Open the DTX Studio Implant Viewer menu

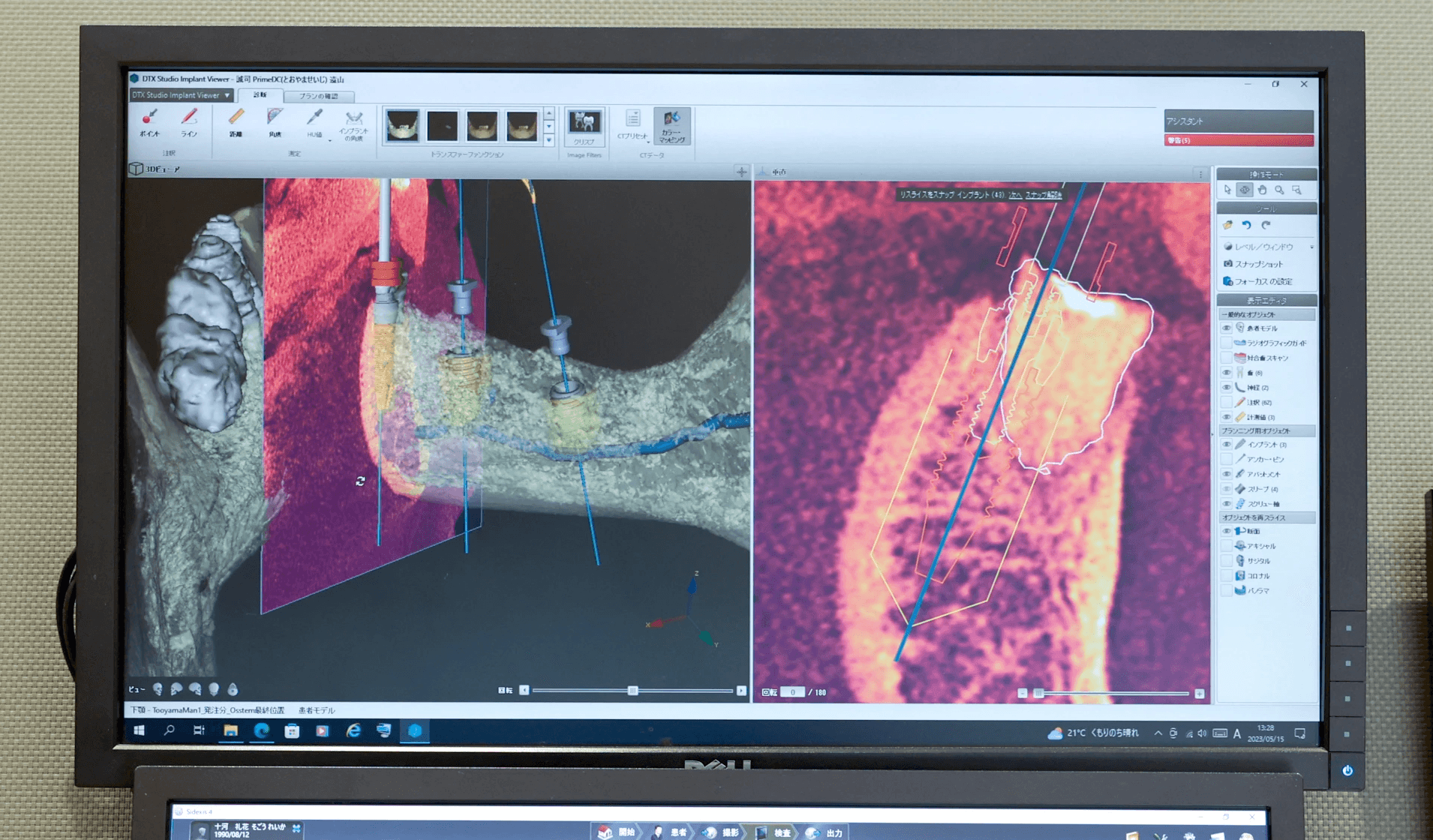[181, 95]
